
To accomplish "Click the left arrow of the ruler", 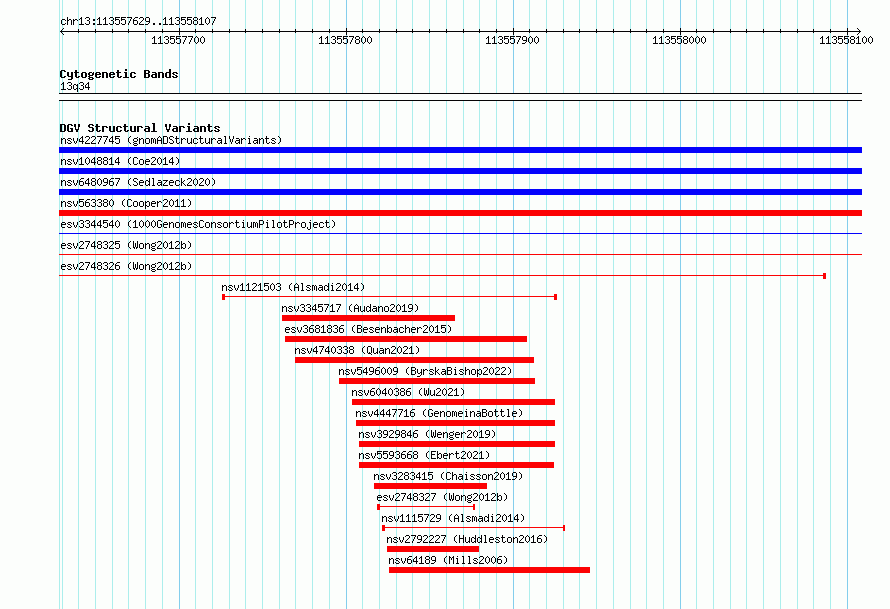I will coord(62,31).
